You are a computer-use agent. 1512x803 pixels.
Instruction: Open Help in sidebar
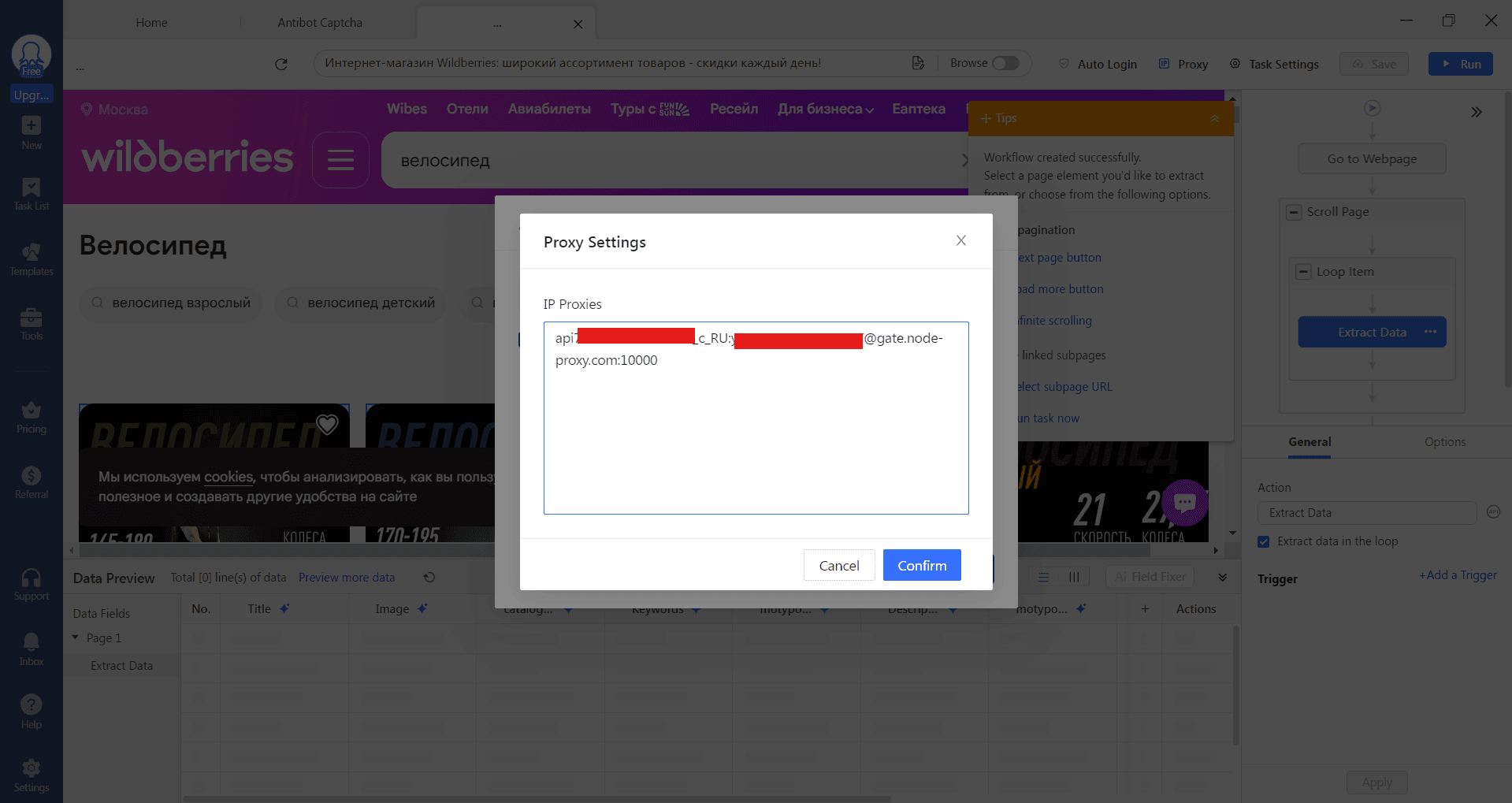pyautogui.click(x=32, y=712)
